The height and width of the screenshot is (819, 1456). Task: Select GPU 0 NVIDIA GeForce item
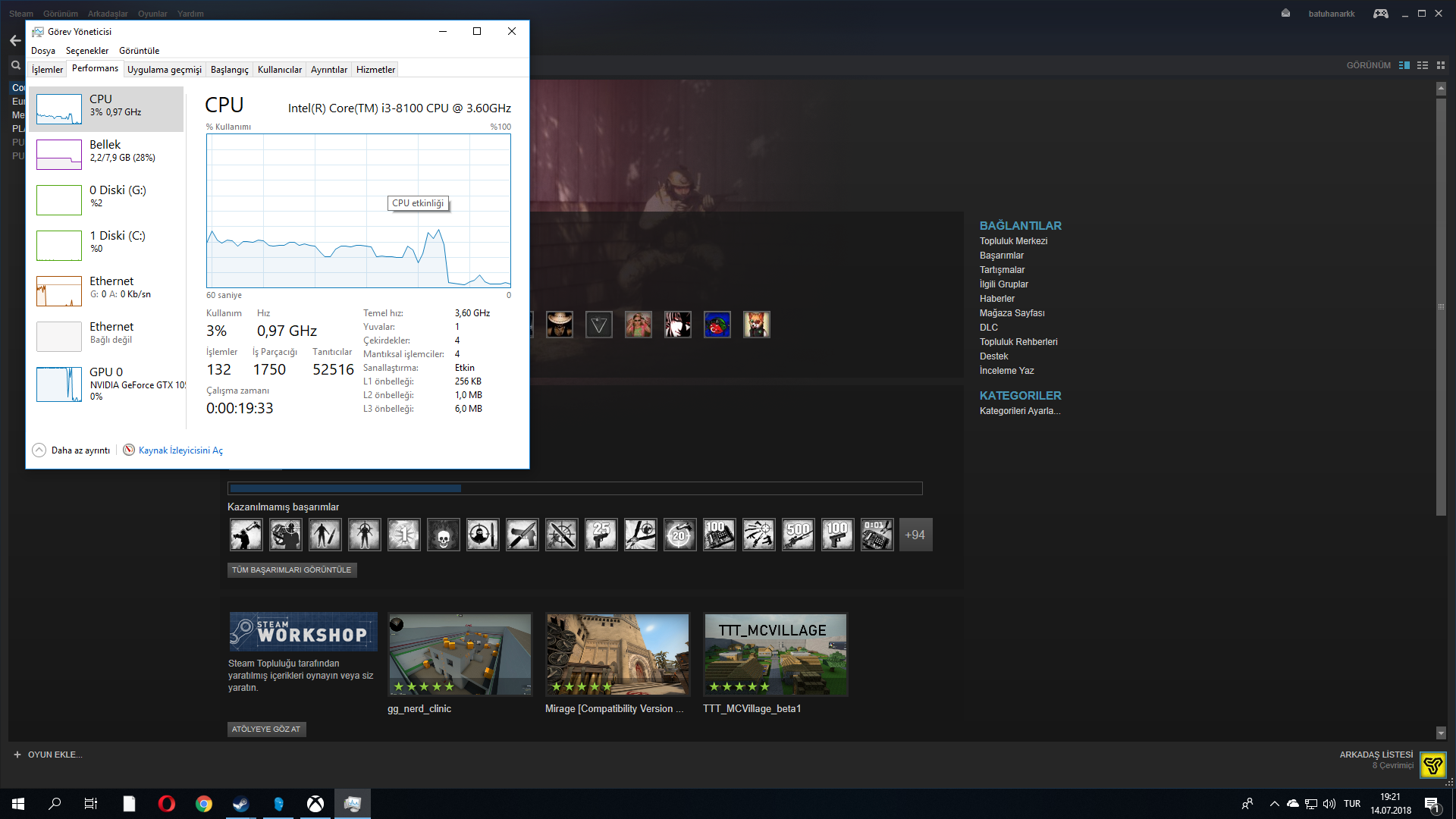pos(107,383)
